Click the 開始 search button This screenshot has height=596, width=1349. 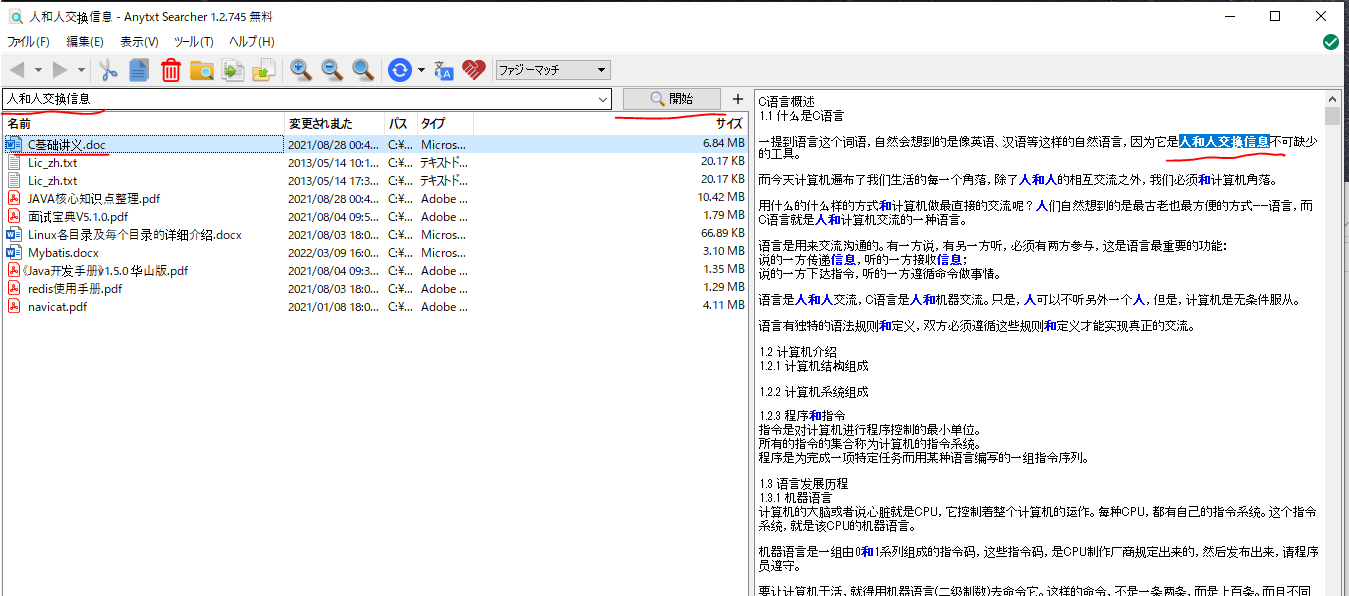pos(671,99)
